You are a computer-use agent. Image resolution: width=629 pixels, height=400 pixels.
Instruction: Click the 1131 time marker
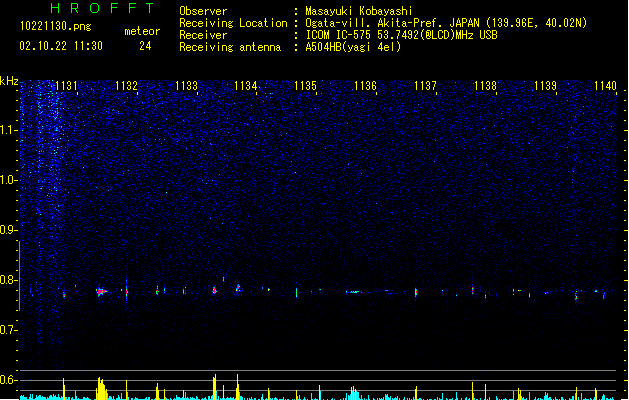pyautogui.click(x=66, y=86)
